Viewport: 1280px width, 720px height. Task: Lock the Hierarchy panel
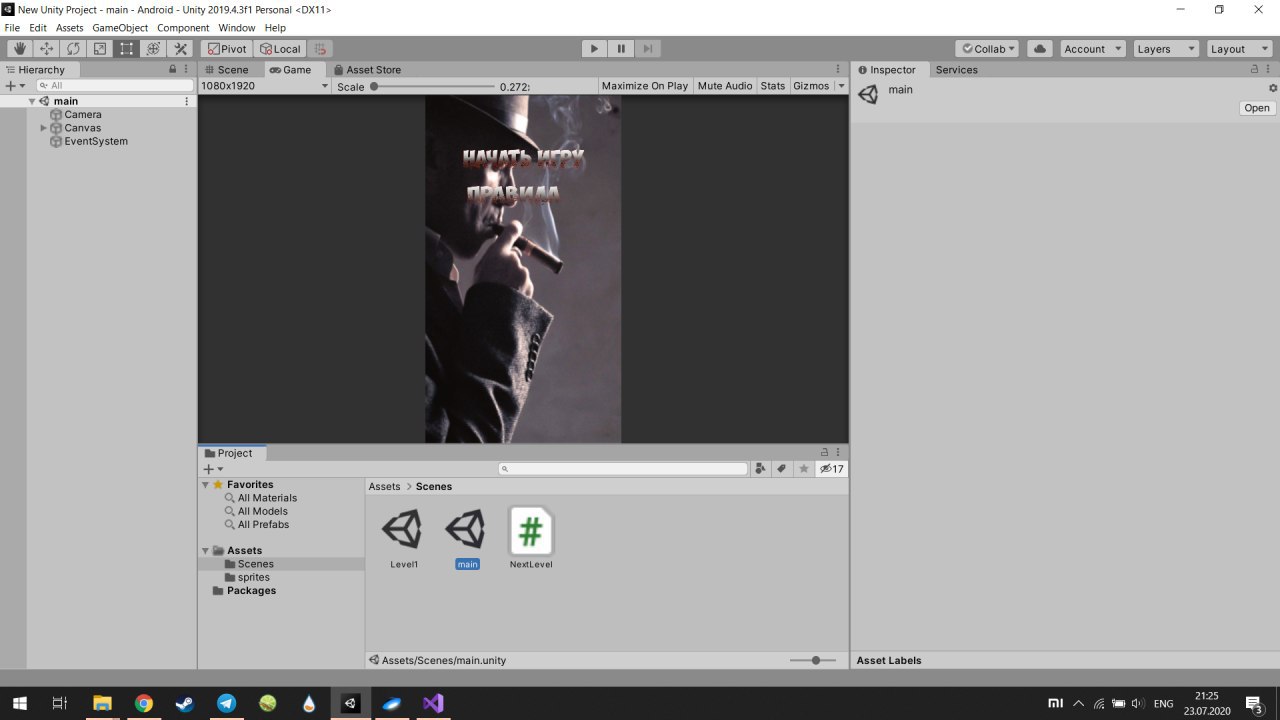coord(172,70)
